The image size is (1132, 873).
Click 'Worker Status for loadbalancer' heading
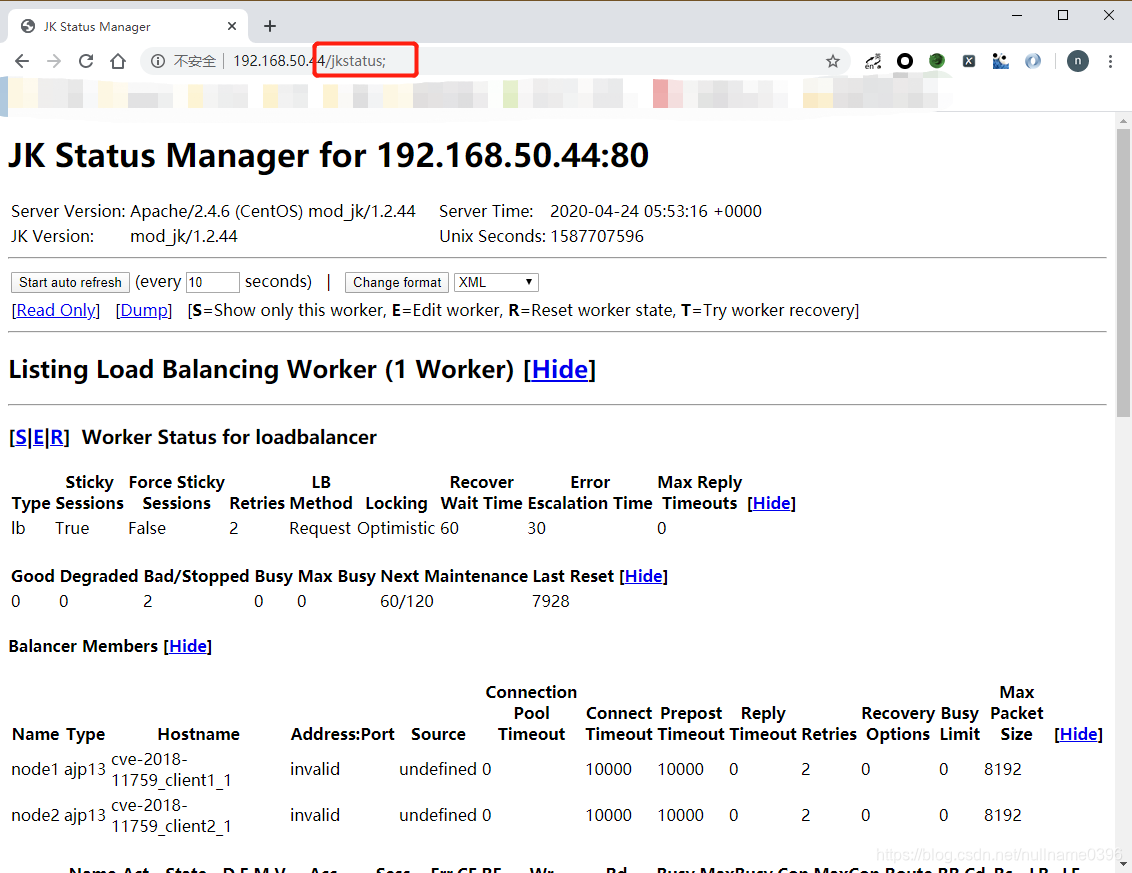(229, 438)
